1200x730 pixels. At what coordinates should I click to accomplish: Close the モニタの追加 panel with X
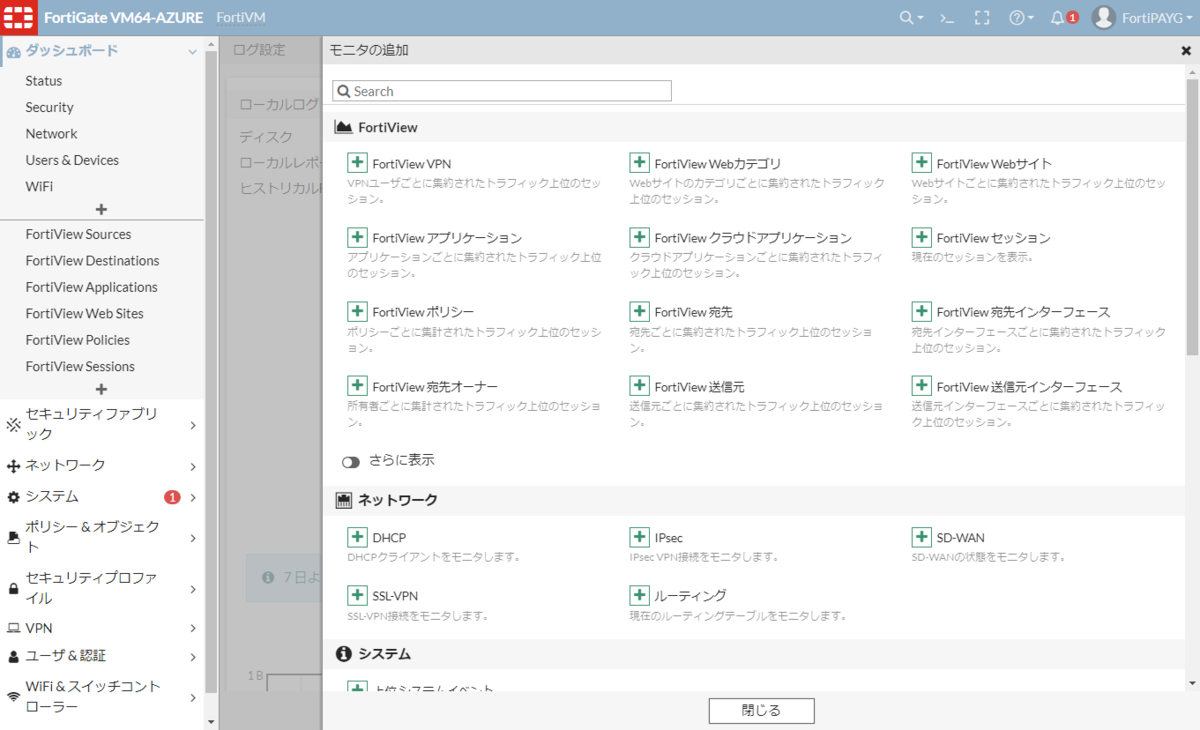[x=1186, y=50]
